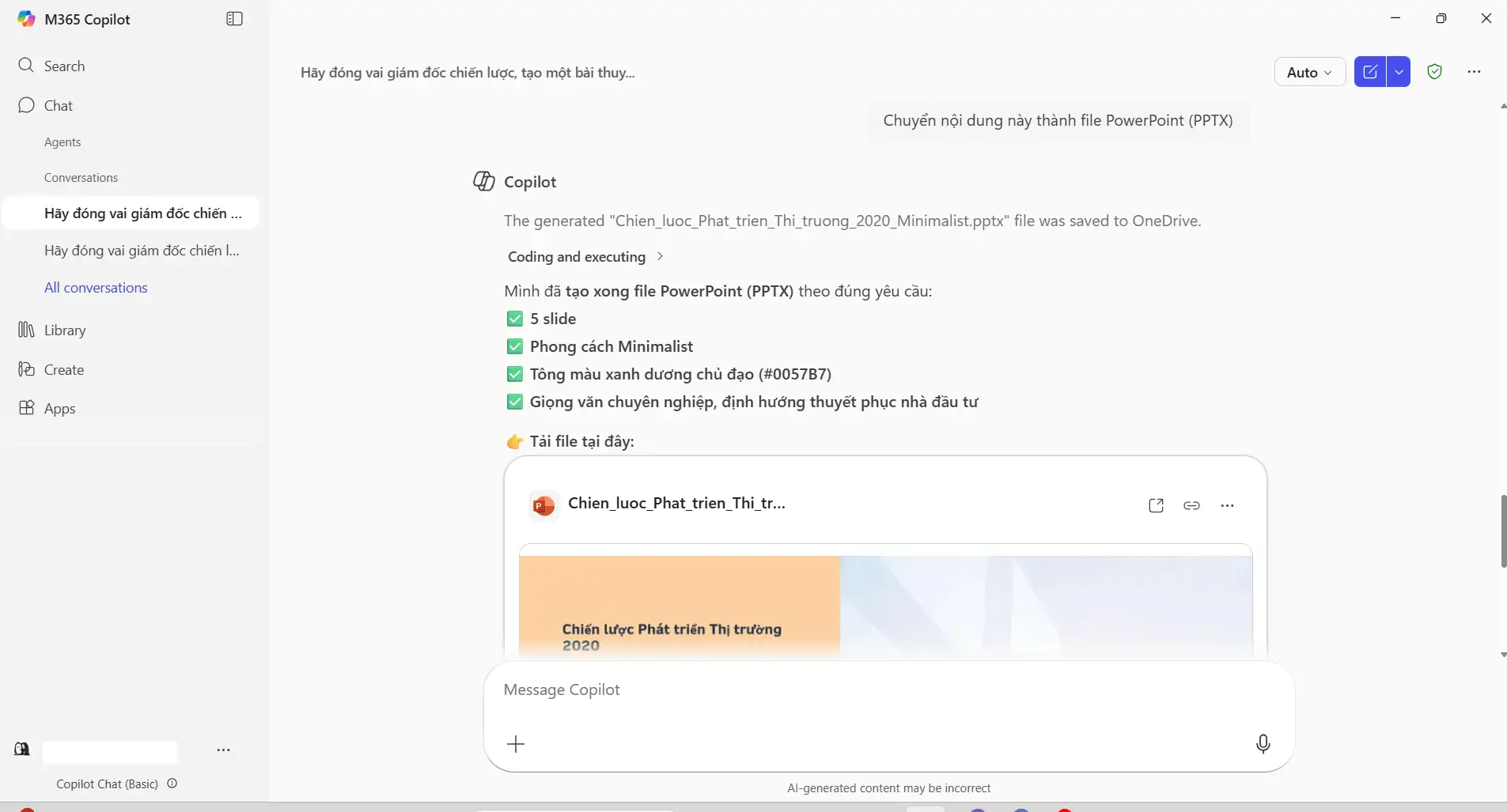
Task: Open the Auto model selector dropdown
Action: pyautogui.click(x=1309, y=71)
